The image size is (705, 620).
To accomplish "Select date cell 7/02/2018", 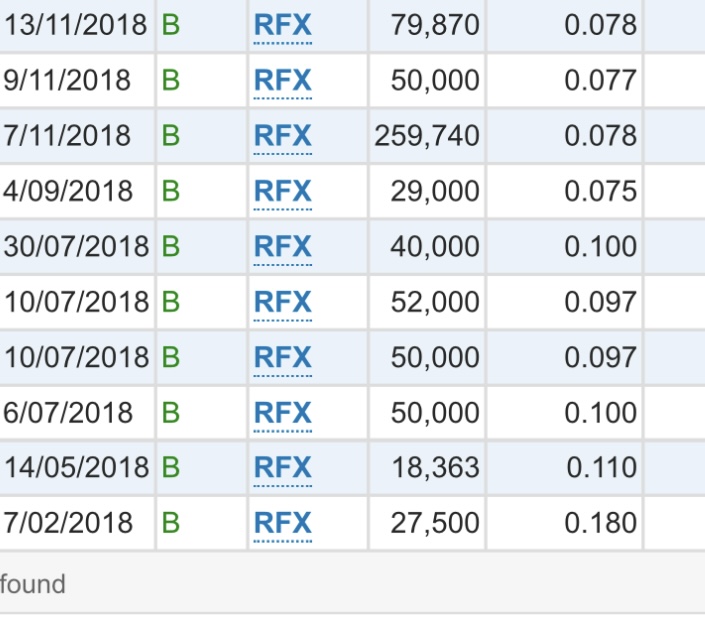I will 68,523.
